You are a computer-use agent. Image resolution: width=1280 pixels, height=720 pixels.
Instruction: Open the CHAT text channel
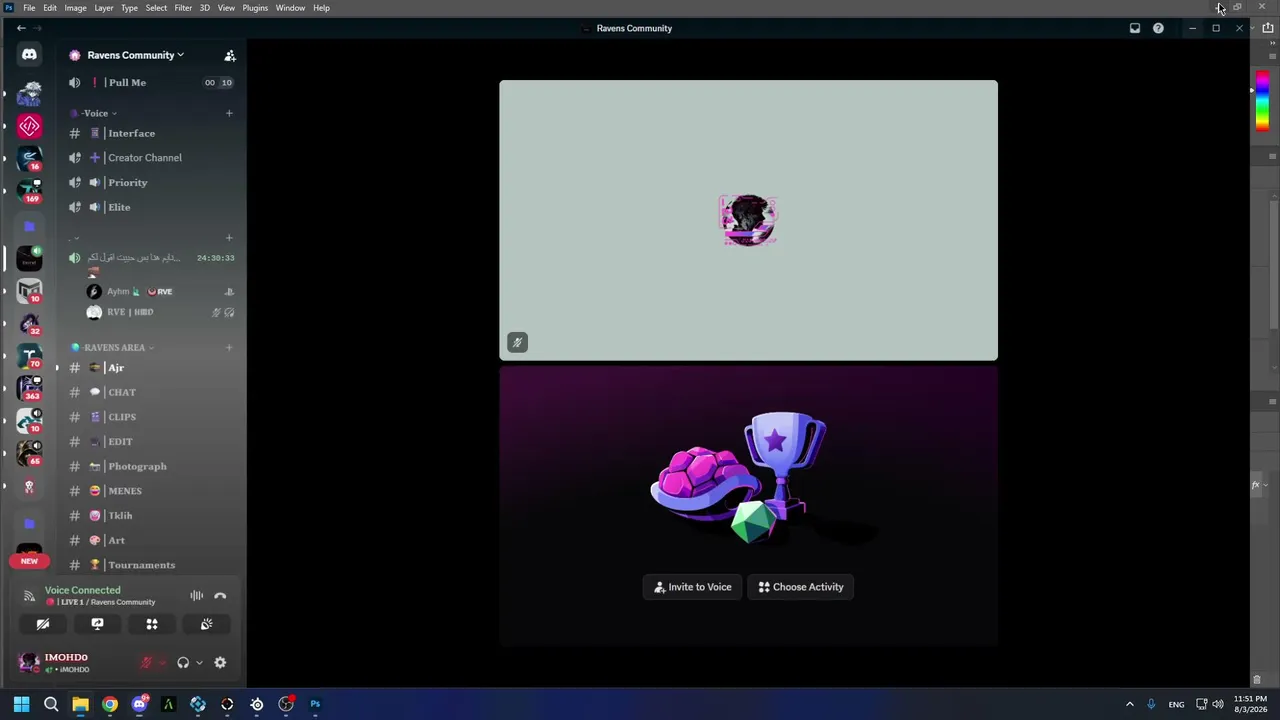(151, 392)
